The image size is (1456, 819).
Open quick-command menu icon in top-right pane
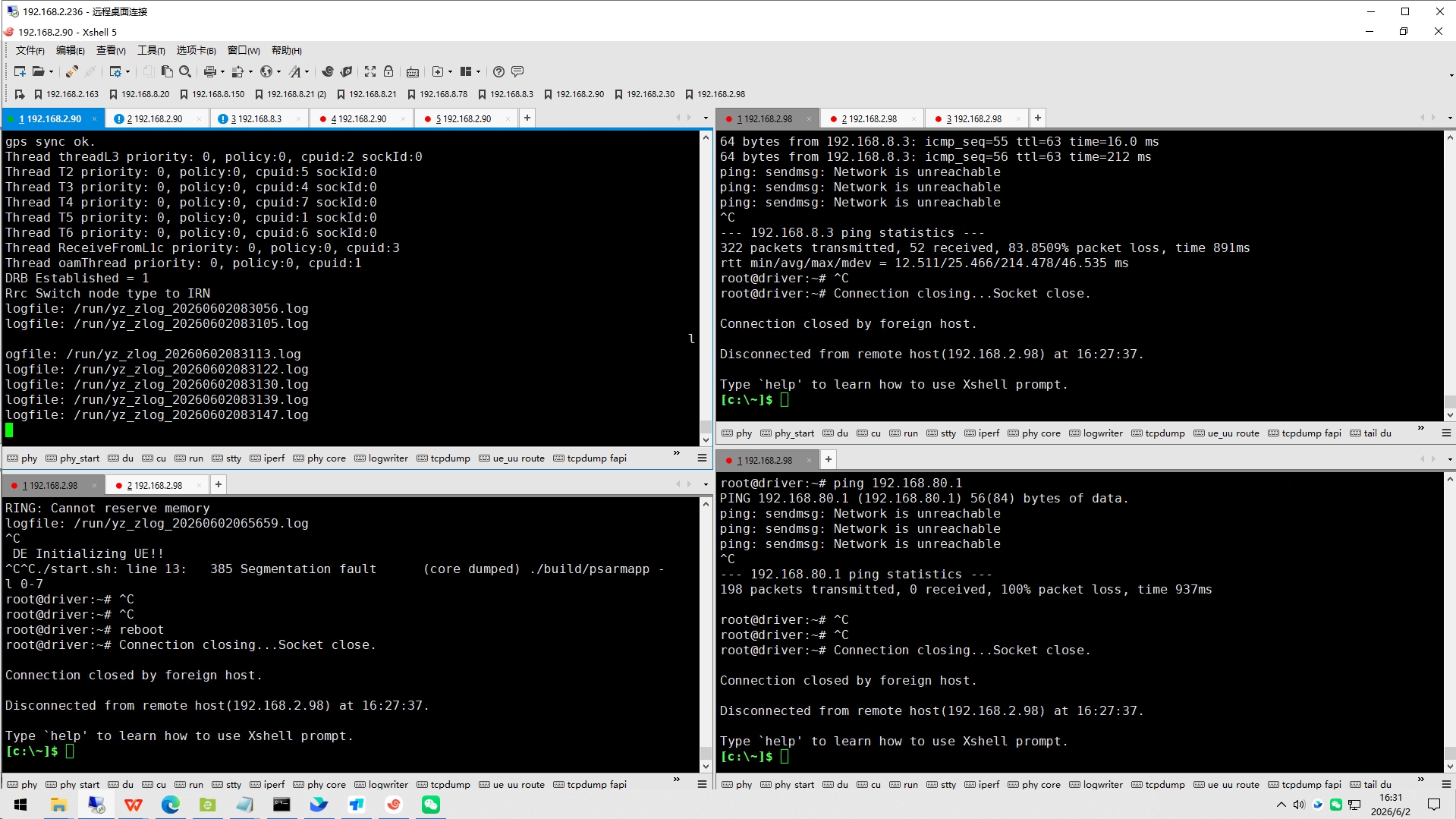point(1446,433)
